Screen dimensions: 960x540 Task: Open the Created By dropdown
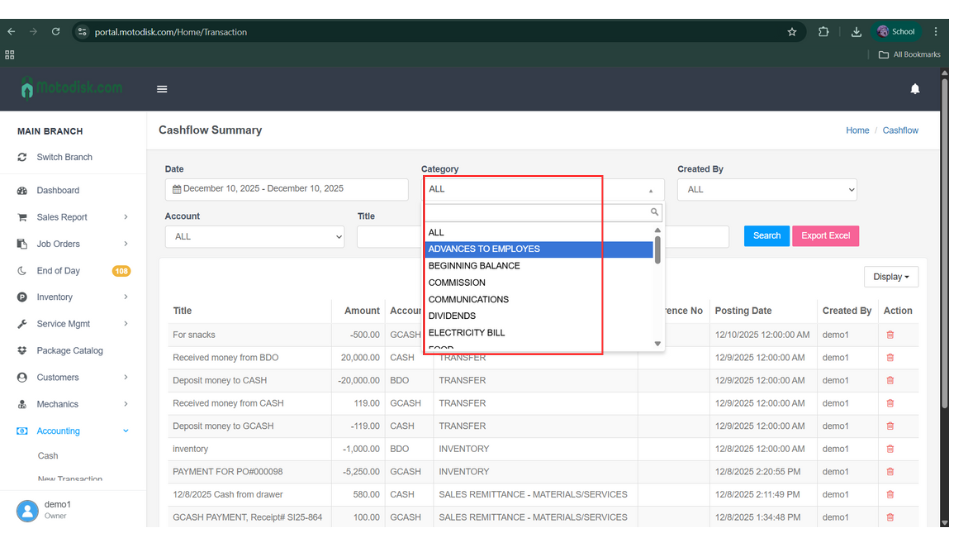[x=767, y=189]
